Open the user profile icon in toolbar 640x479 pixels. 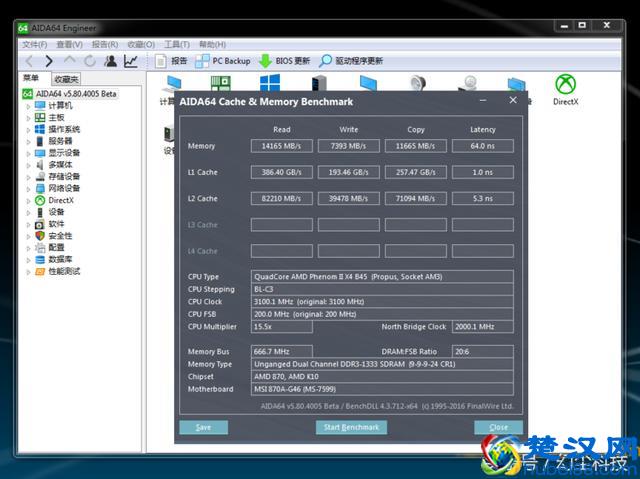click(x=110, y=61)
